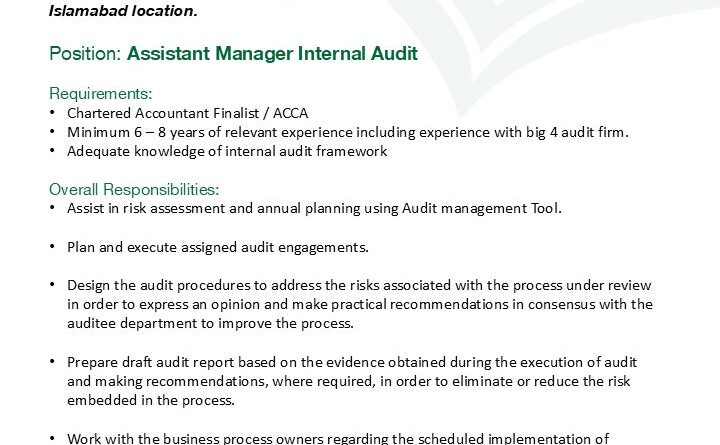720x445 pixels.
Task: Click the 'Chartered Accountant Finalist' line
Action: coord(158,113)
